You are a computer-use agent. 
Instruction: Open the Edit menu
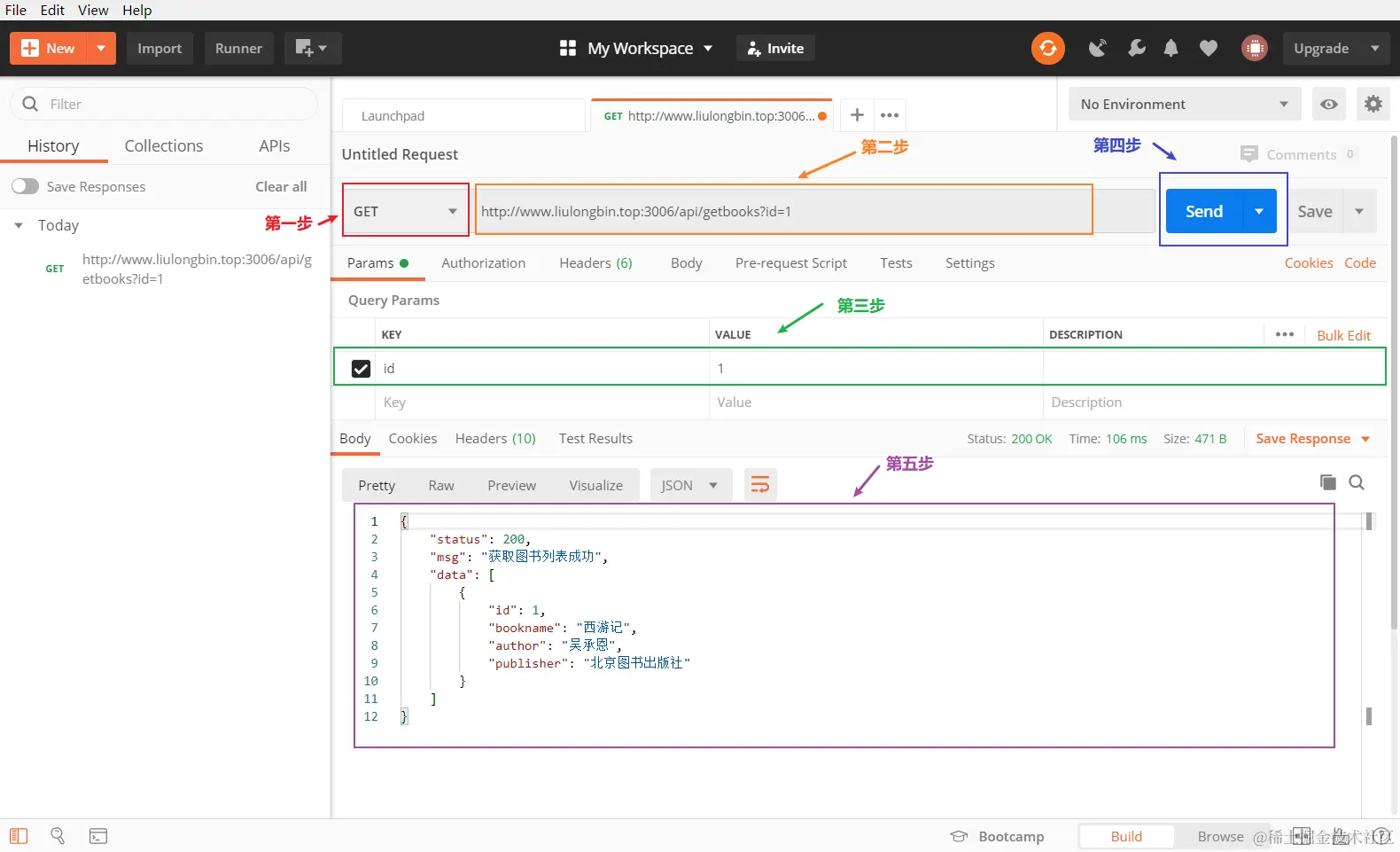(52, 10)
